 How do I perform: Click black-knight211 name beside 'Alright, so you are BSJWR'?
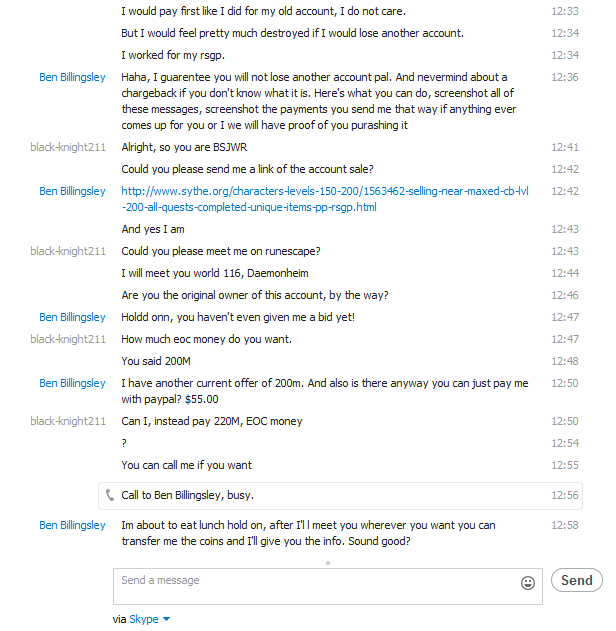pyautogui.click(x=68, y=147)
